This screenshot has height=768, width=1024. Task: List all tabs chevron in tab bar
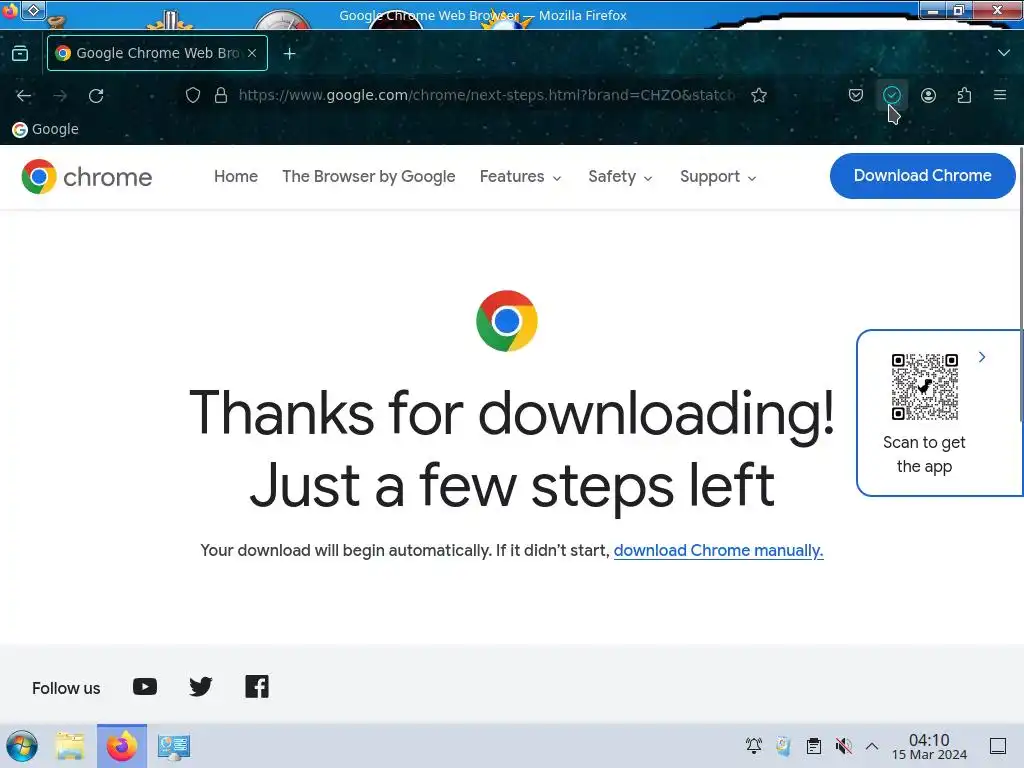click(1003, 53)
